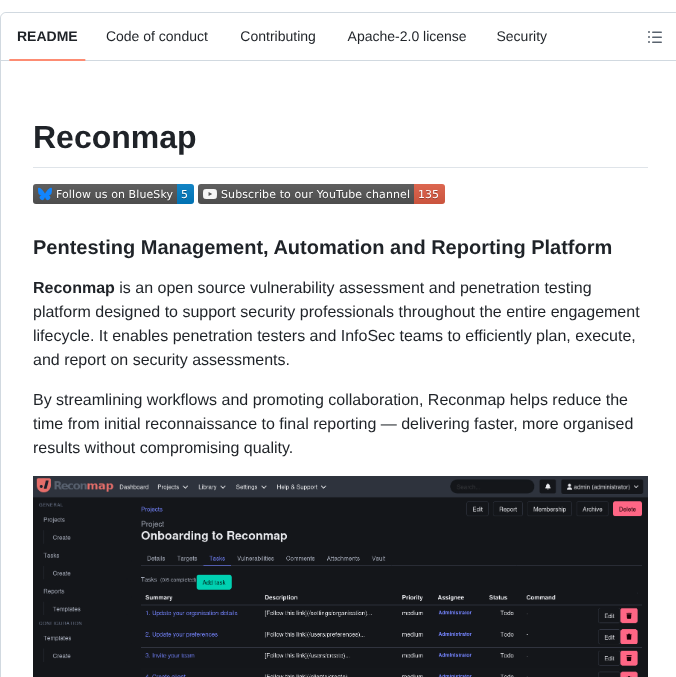The image size is (676, 677).
Task: Select the README tab
Action: point(47,37)
